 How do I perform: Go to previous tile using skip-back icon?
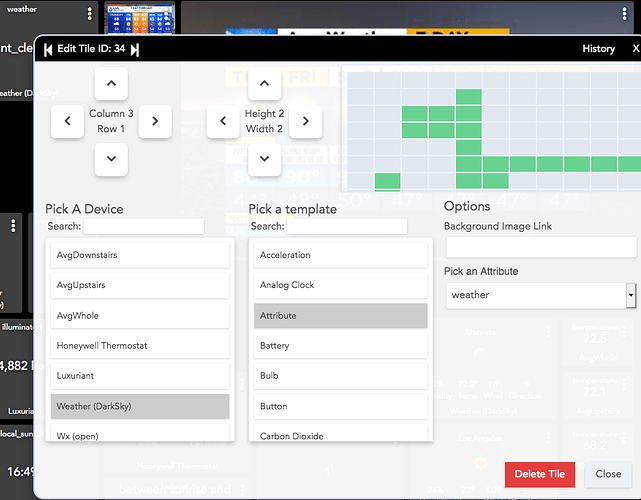[47, 49]
